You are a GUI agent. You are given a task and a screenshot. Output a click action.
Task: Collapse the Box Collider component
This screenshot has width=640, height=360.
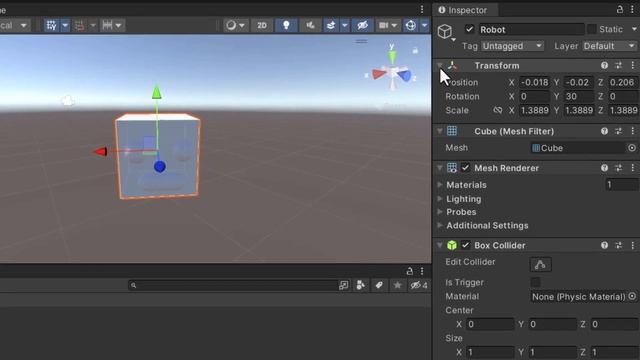(x=440, y=245)
